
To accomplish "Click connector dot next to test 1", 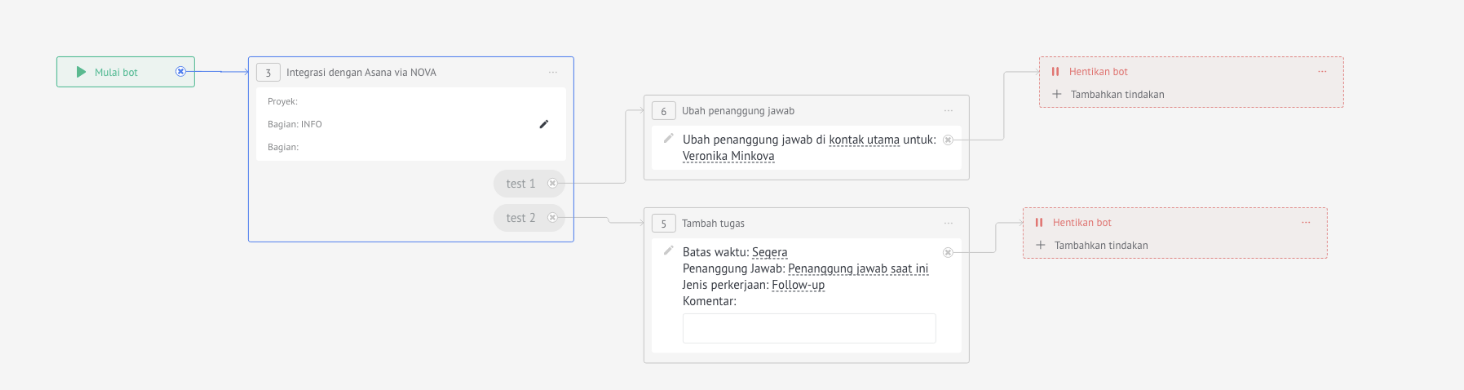I will [552, 184].
